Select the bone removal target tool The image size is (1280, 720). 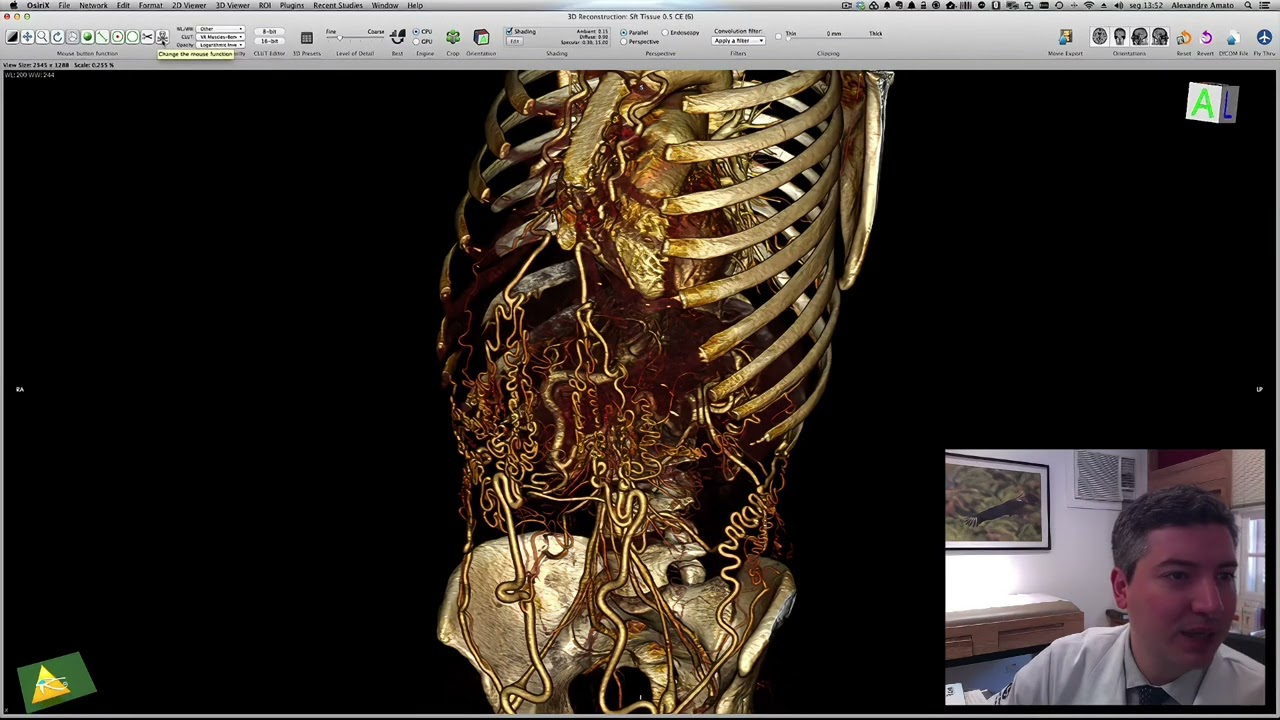117,37
